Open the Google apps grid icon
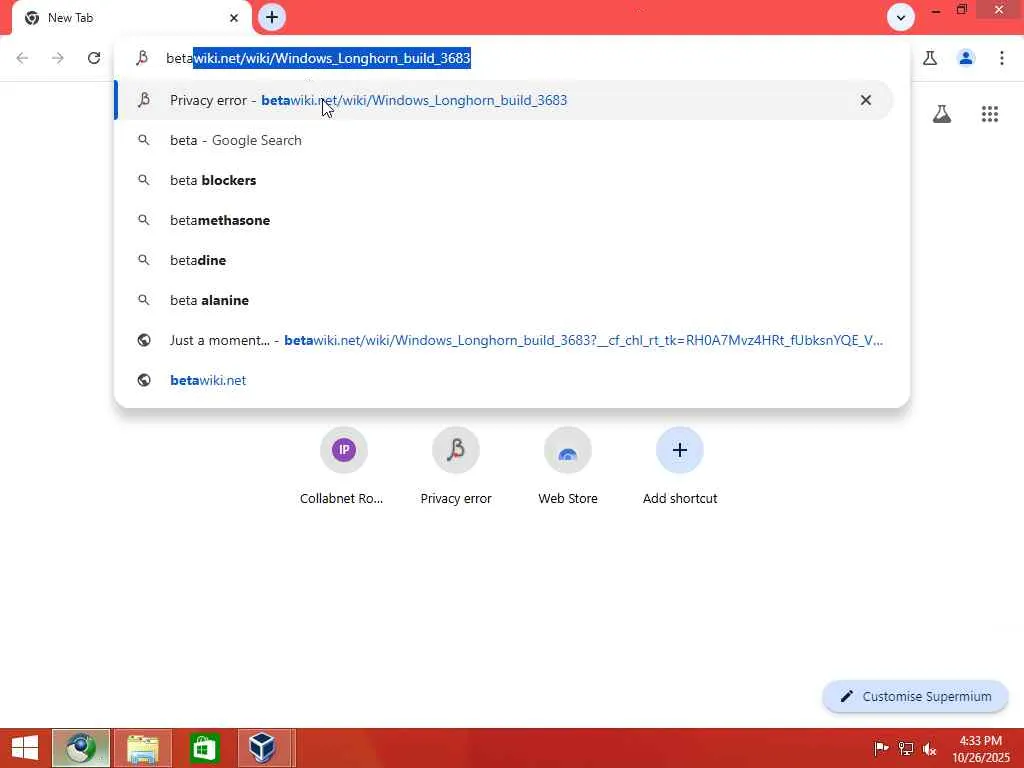The image size is (1024, 768). [x=989, y=114]
